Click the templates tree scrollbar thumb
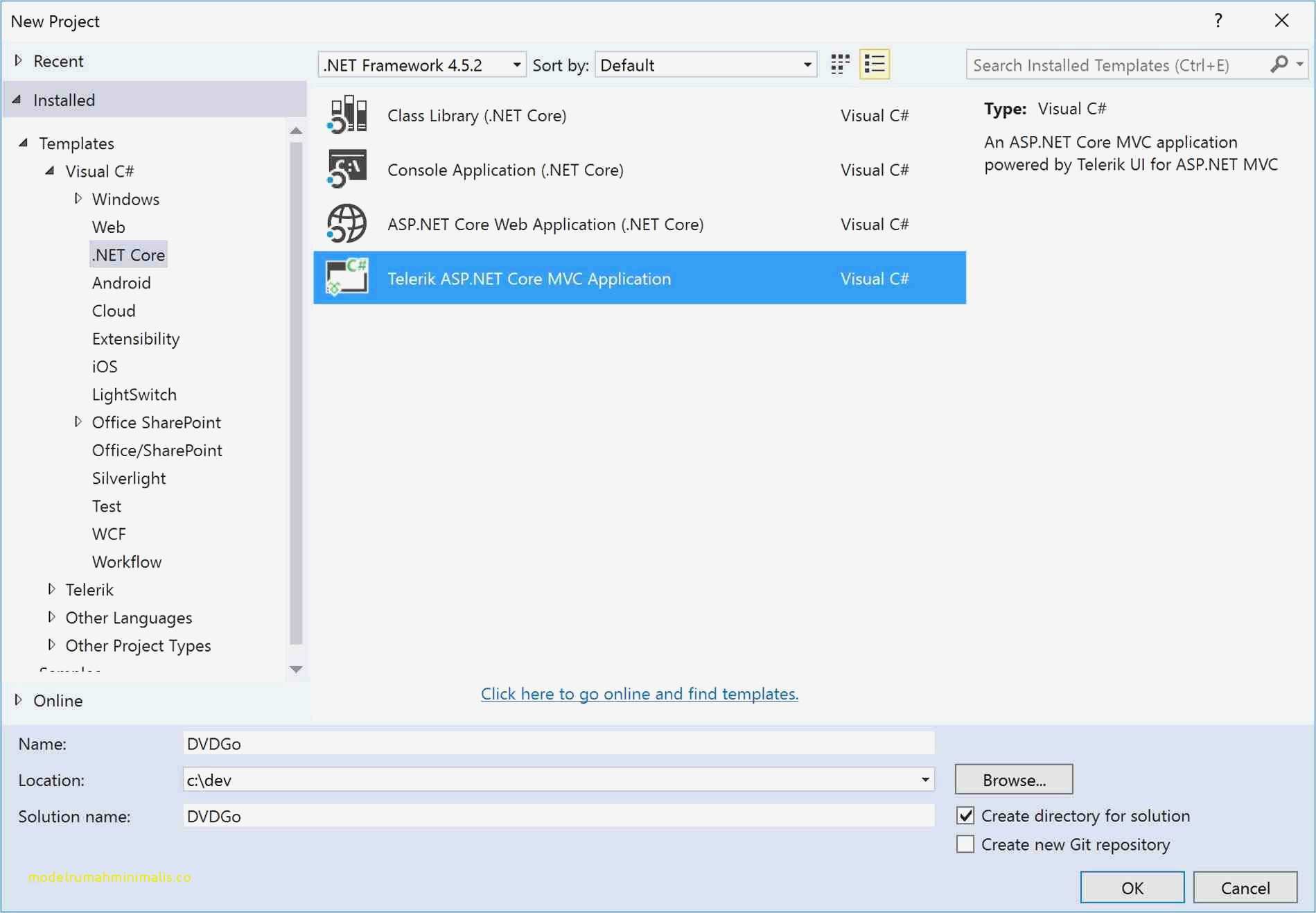The height and width of the screenshot is (913, 1316). [296, 393]
